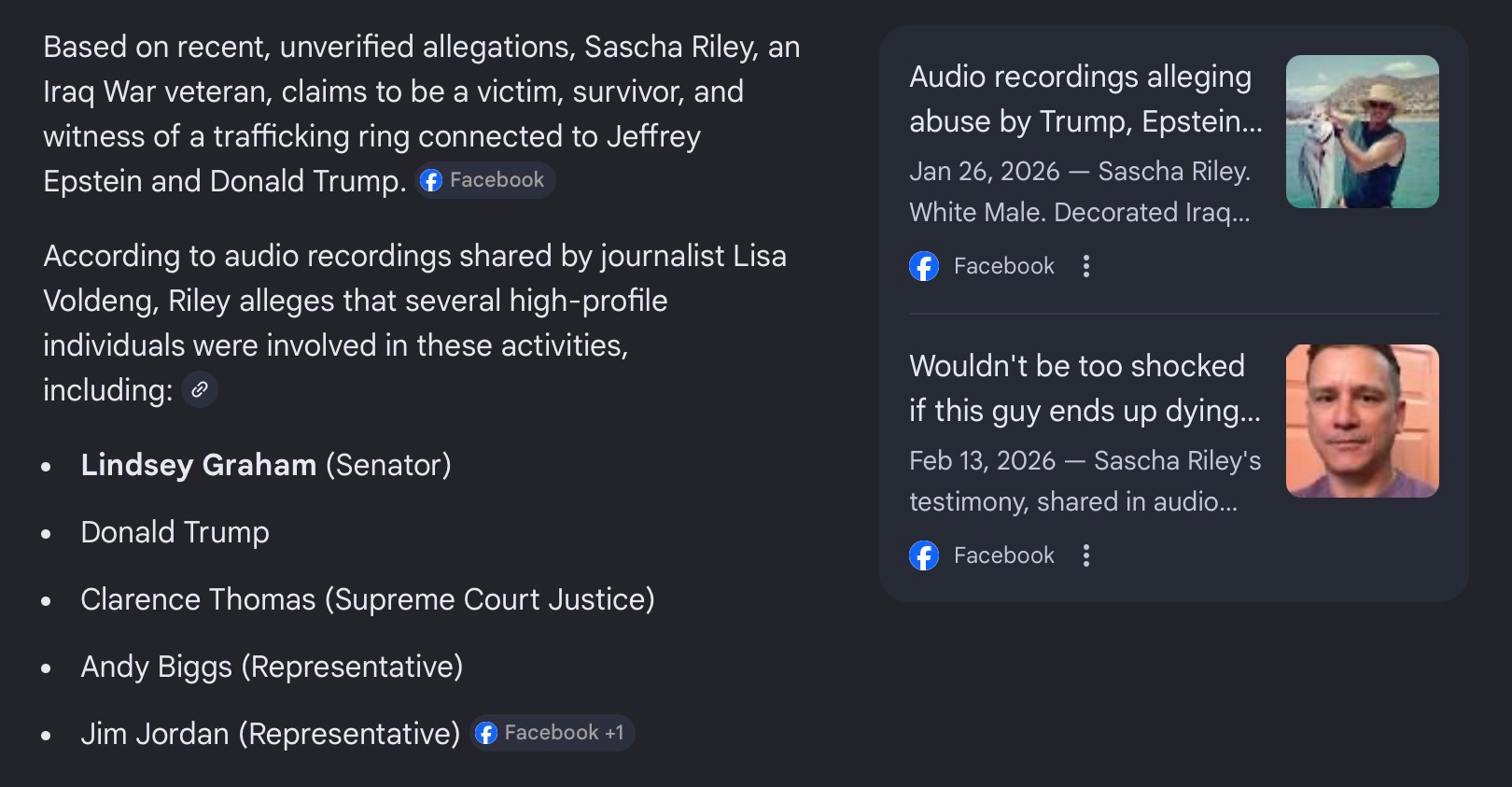
Task: Open the three-dot menu for the "Wouldn't be too shocked" result
Action: [1085, 555]
